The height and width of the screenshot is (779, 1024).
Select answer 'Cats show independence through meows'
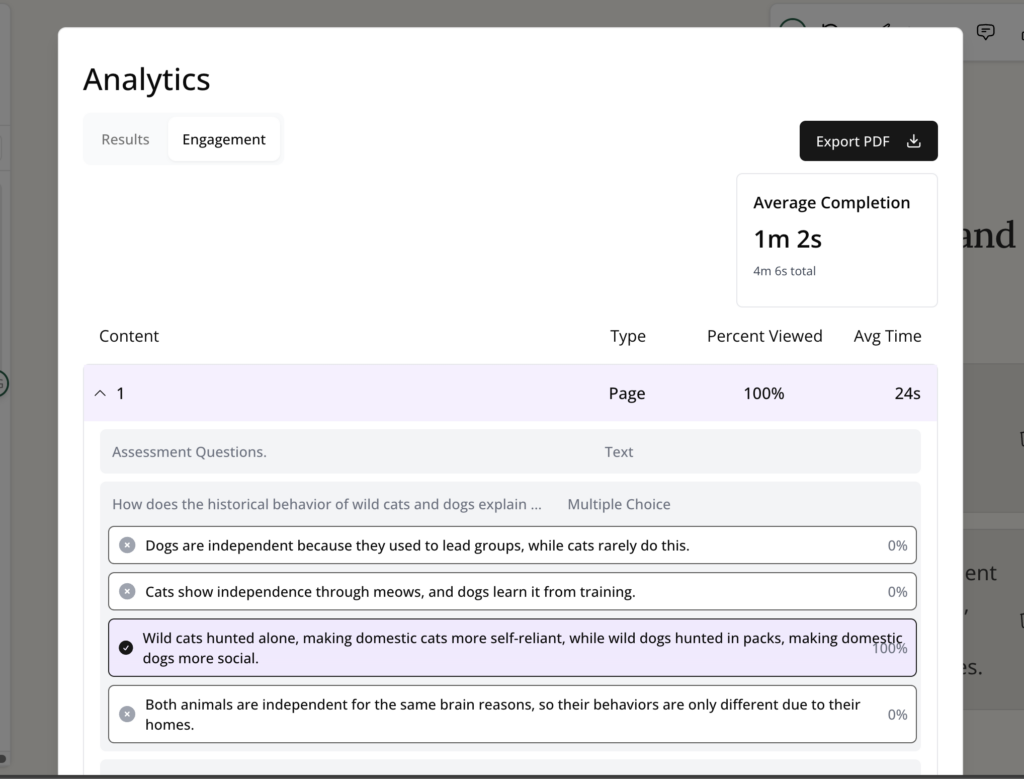click(x=390, y=591)
